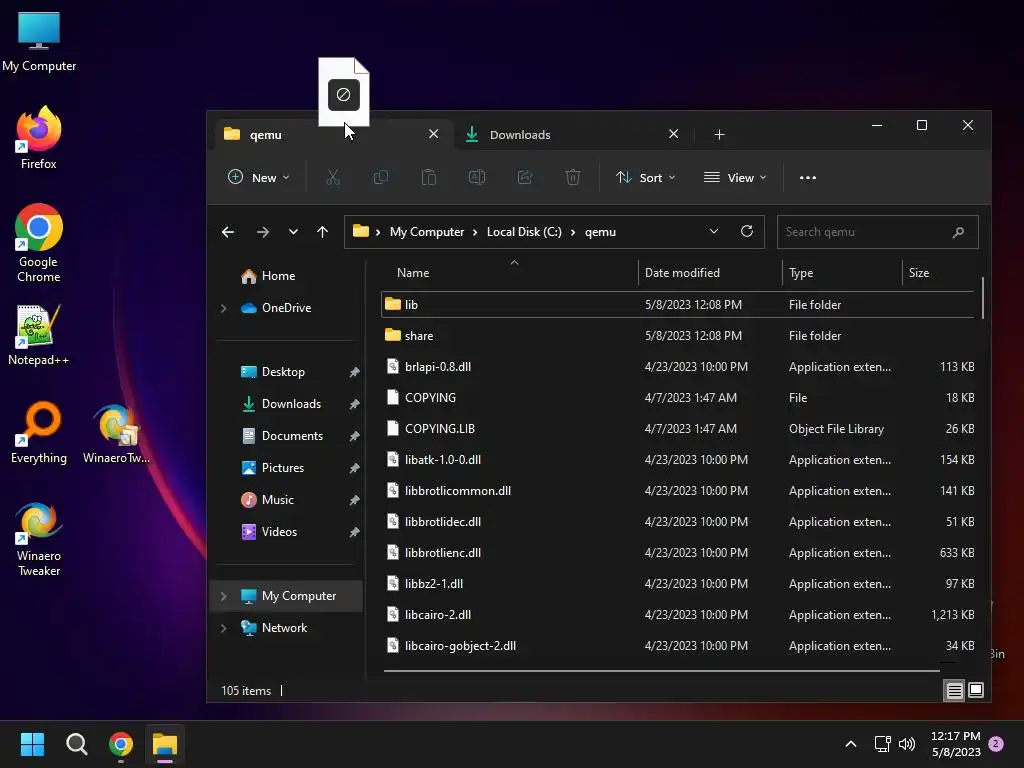Viewport: 1024px width, 768px height.
Task: Click Local Disk (C:) breadcrumb
Action: 524,232
